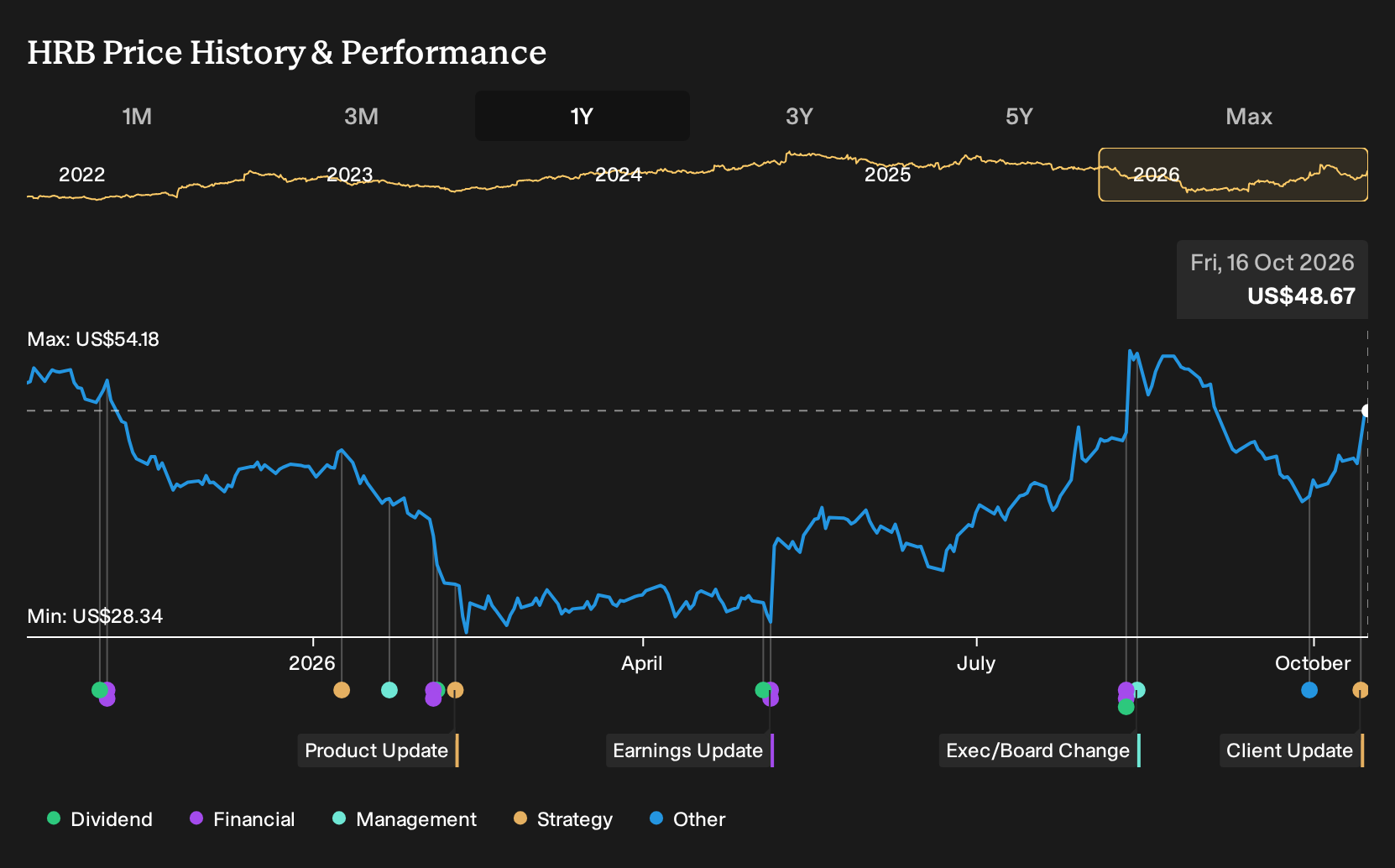Toggle Management events in legend
This screenshot has height=868, width=1395.
tap(405, 819)
